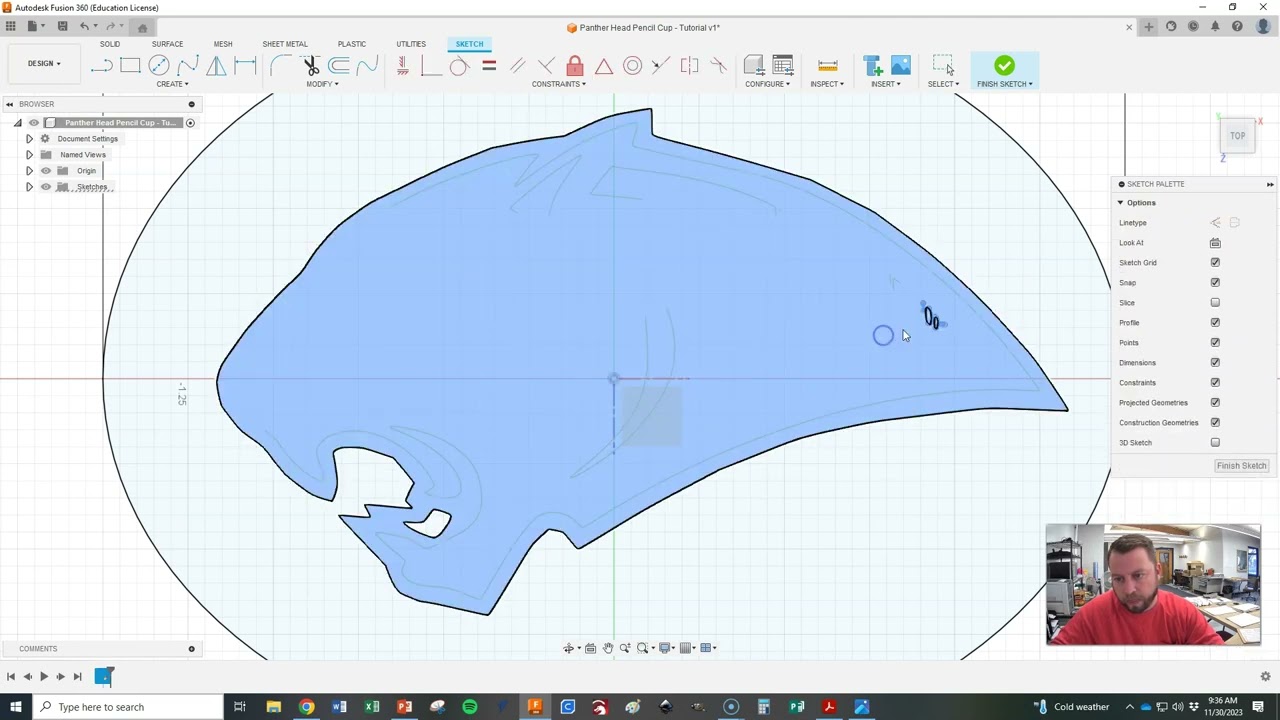Viewport: 1280px width, 720px height.
Task: Select the Circle sketch tool
Action: click(x=159, y=66)
